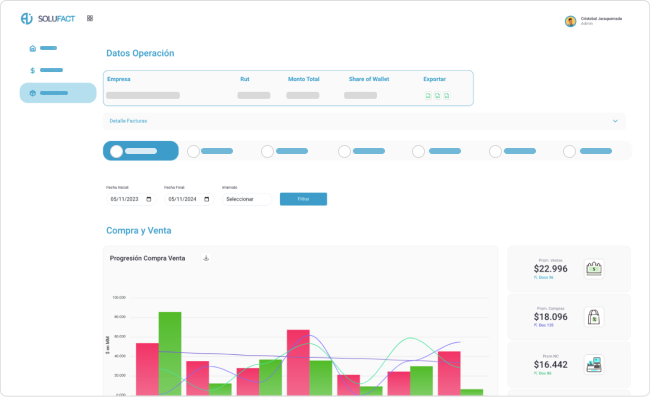Click the first green export file icon

coord(428,96)
